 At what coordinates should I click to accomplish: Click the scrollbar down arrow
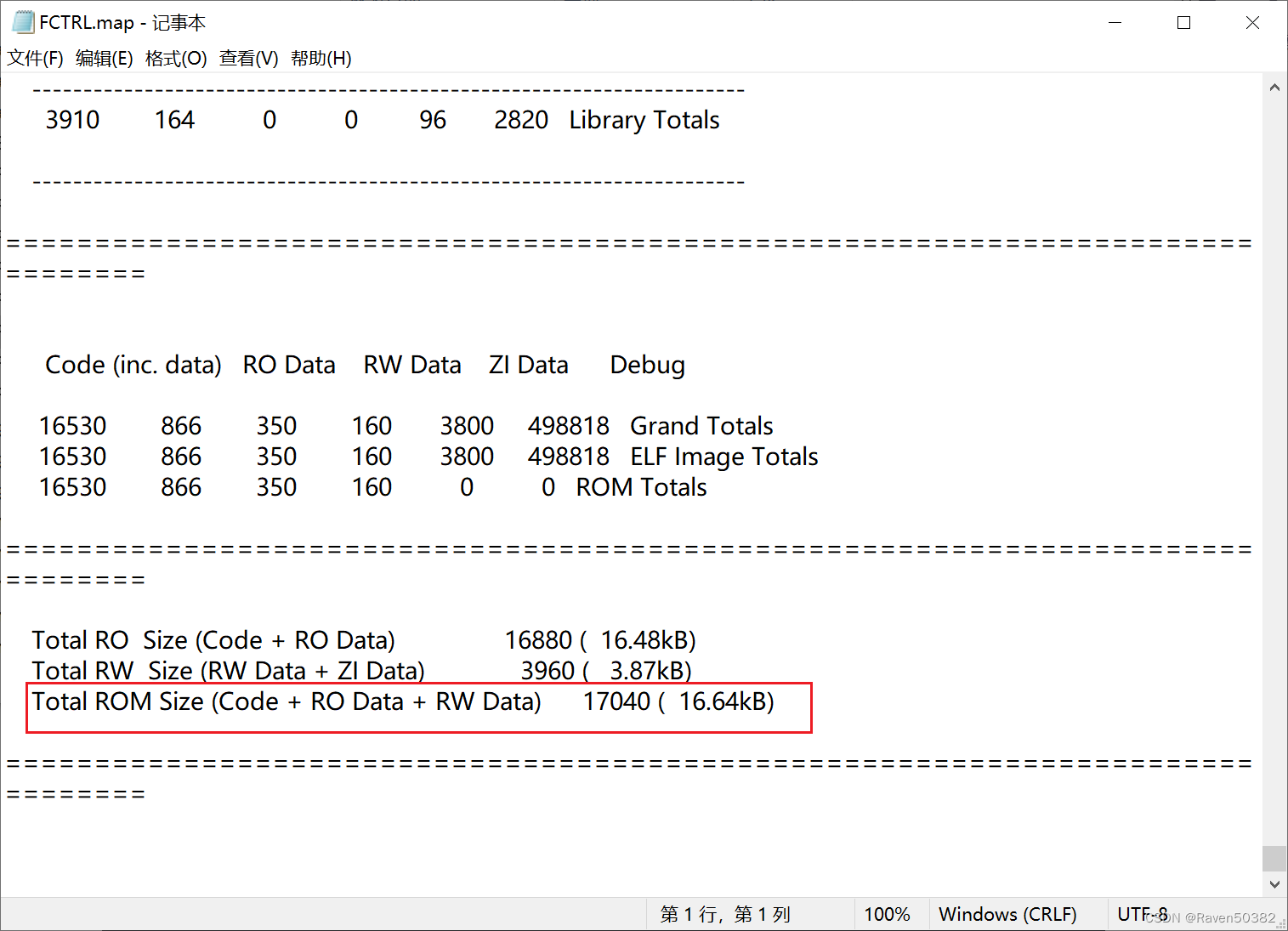[1274, 883]
